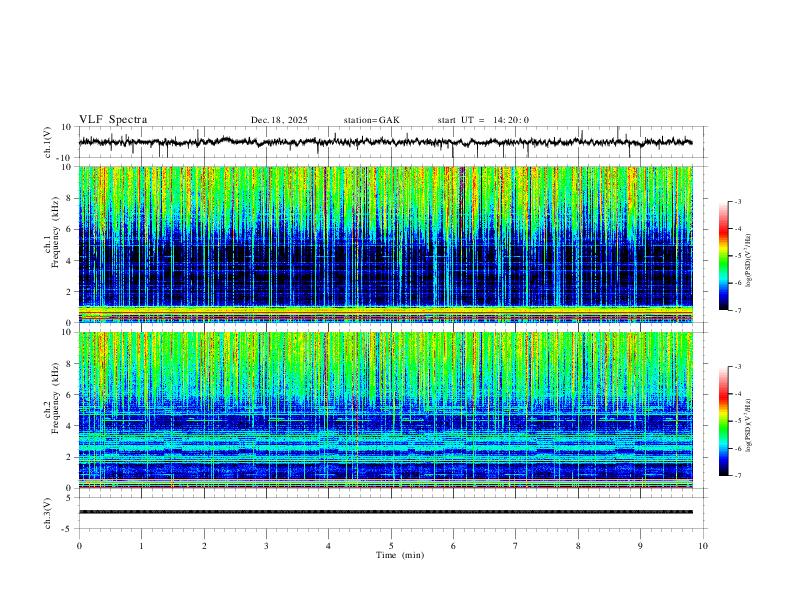Click inside the ch.2 spectrogram panel

[x=385, y=410]
